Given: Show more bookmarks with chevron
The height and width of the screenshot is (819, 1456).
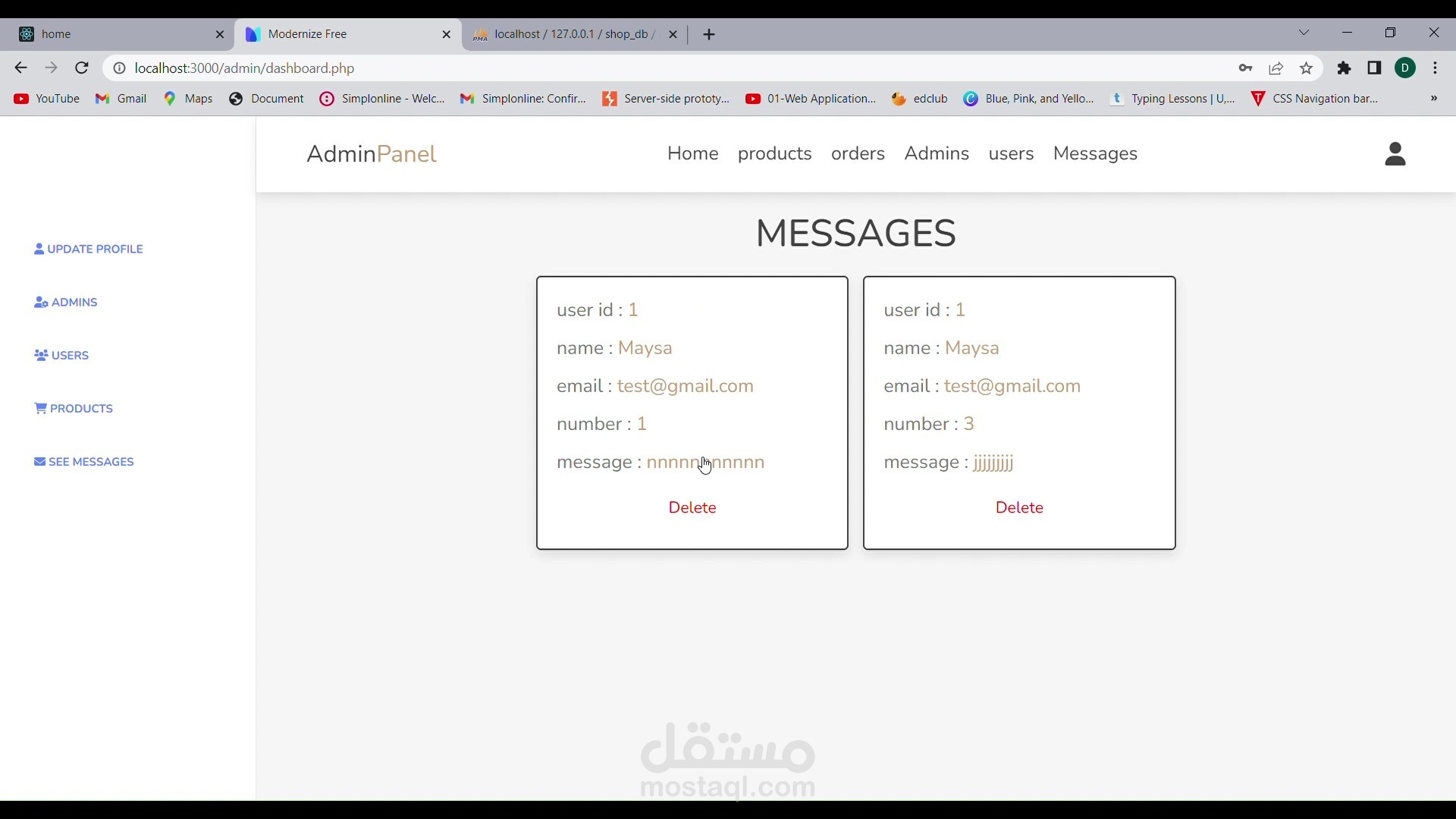Looking at the screenshot, I should coord(1434,99).
